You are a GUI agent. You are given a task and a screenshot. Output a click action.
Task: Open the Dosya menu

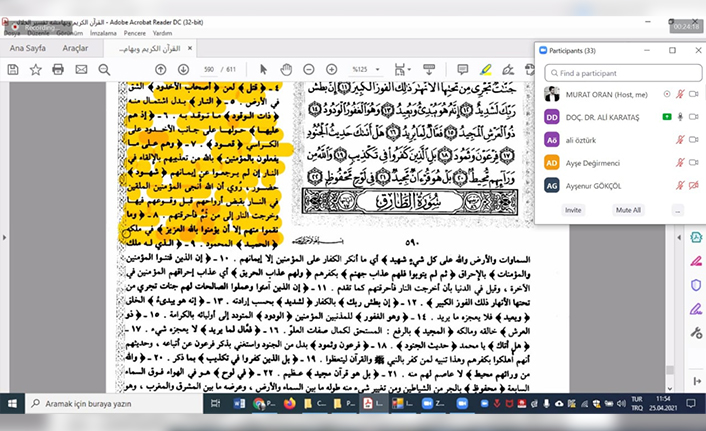12,33
